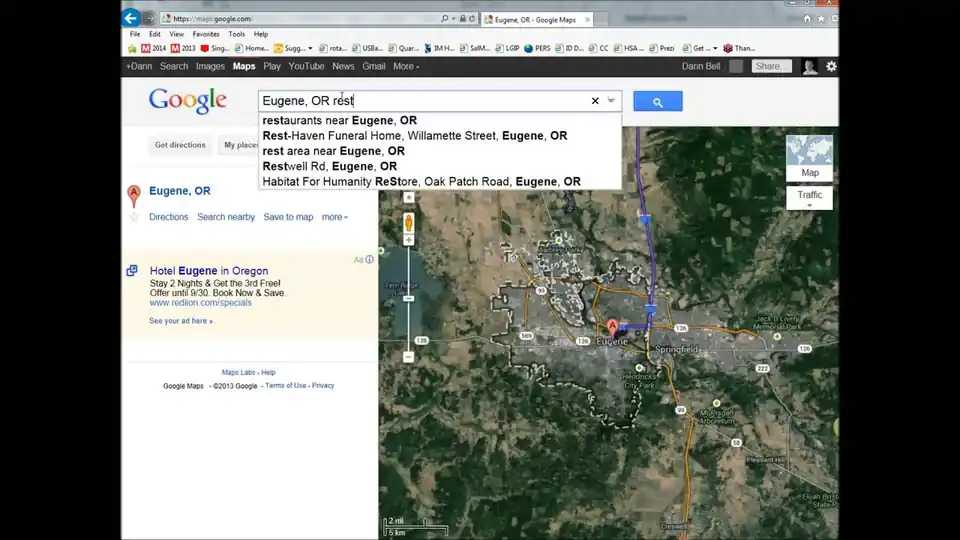Open the address bar dropdown arrow
Viewport: 960px width, 540px height.
click(x=453, y=19)
